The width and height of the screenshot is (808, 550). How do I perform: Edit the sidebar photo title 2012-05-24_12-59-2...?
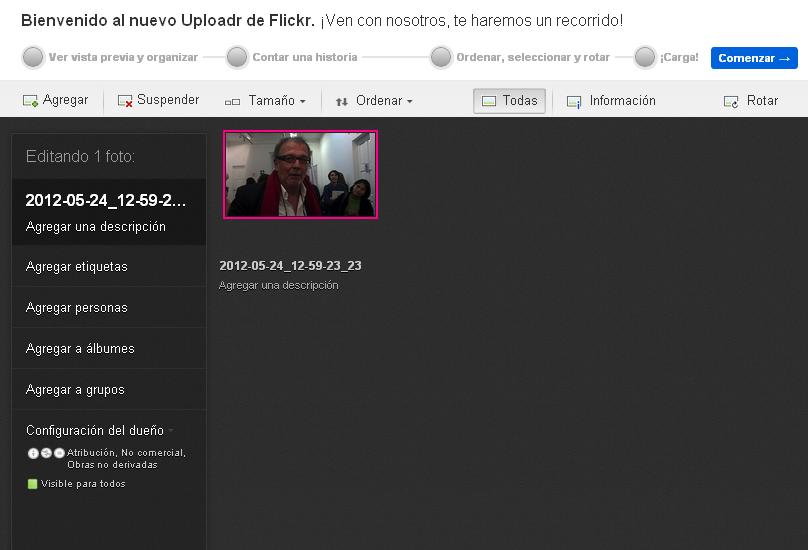point(106,201)
